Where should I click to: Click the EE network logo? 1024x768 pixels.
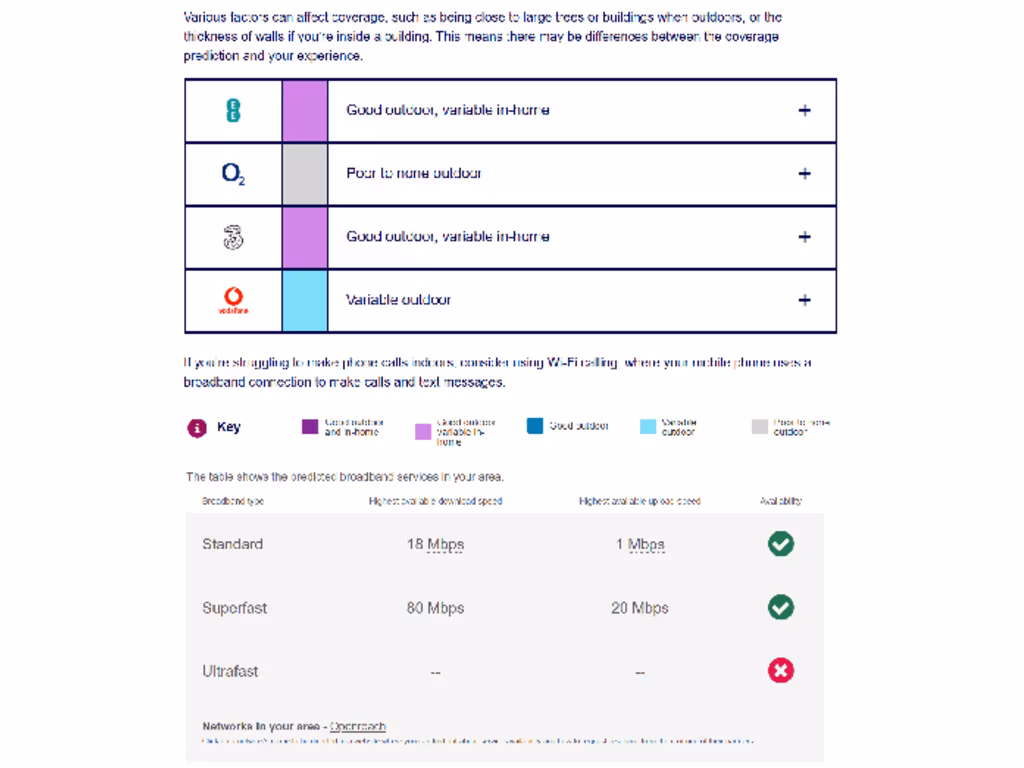pyautogui.click(x=233, y=110)
